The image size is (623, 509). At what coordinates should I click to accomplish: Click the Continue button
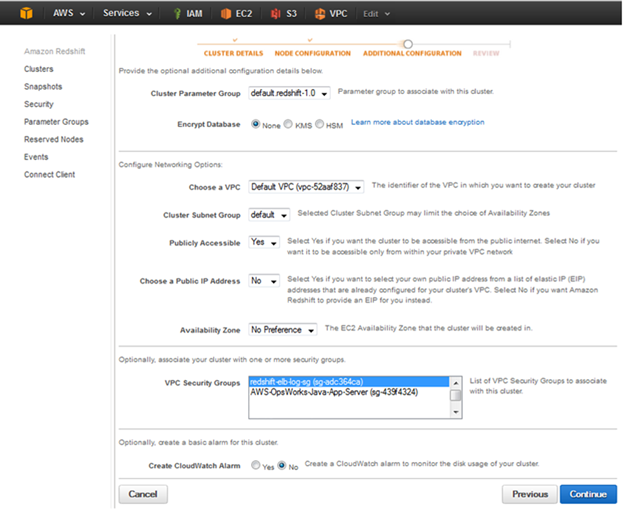(588, 494)
